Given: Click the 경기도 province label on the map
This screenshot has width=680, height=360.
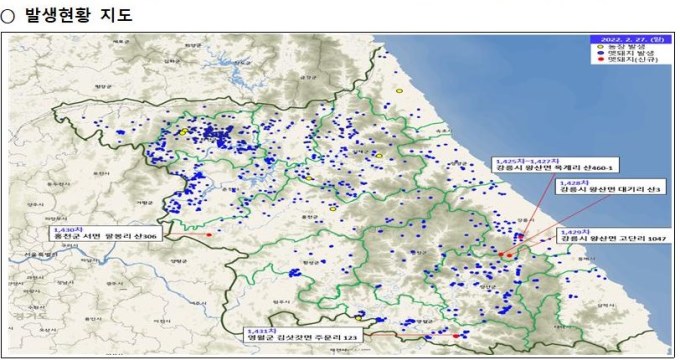Looking at the screenshot, I should point(29,315).
